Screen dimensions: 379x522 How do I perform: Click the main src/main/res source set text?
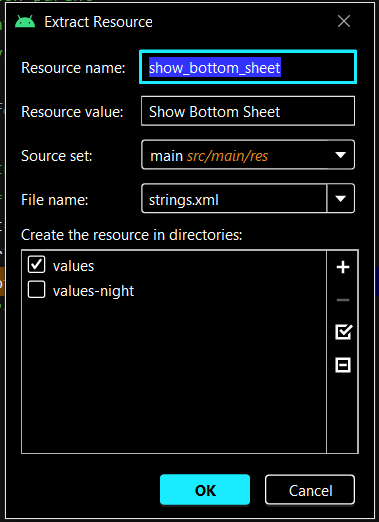click(209, 156)
